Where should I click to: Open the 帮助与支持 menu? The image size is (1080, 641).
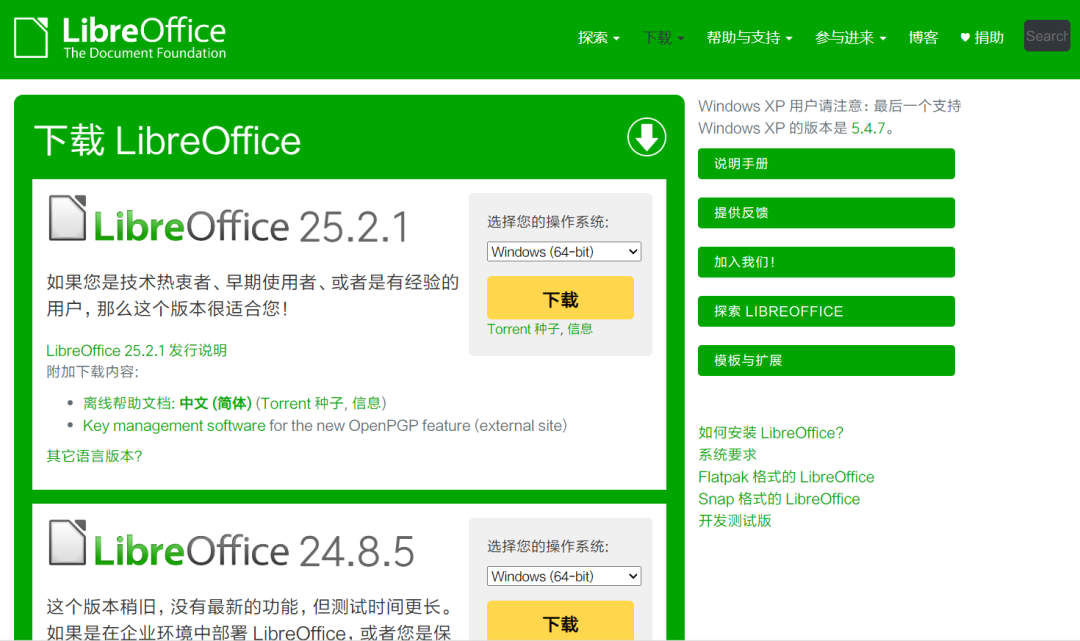coord(749,37)
